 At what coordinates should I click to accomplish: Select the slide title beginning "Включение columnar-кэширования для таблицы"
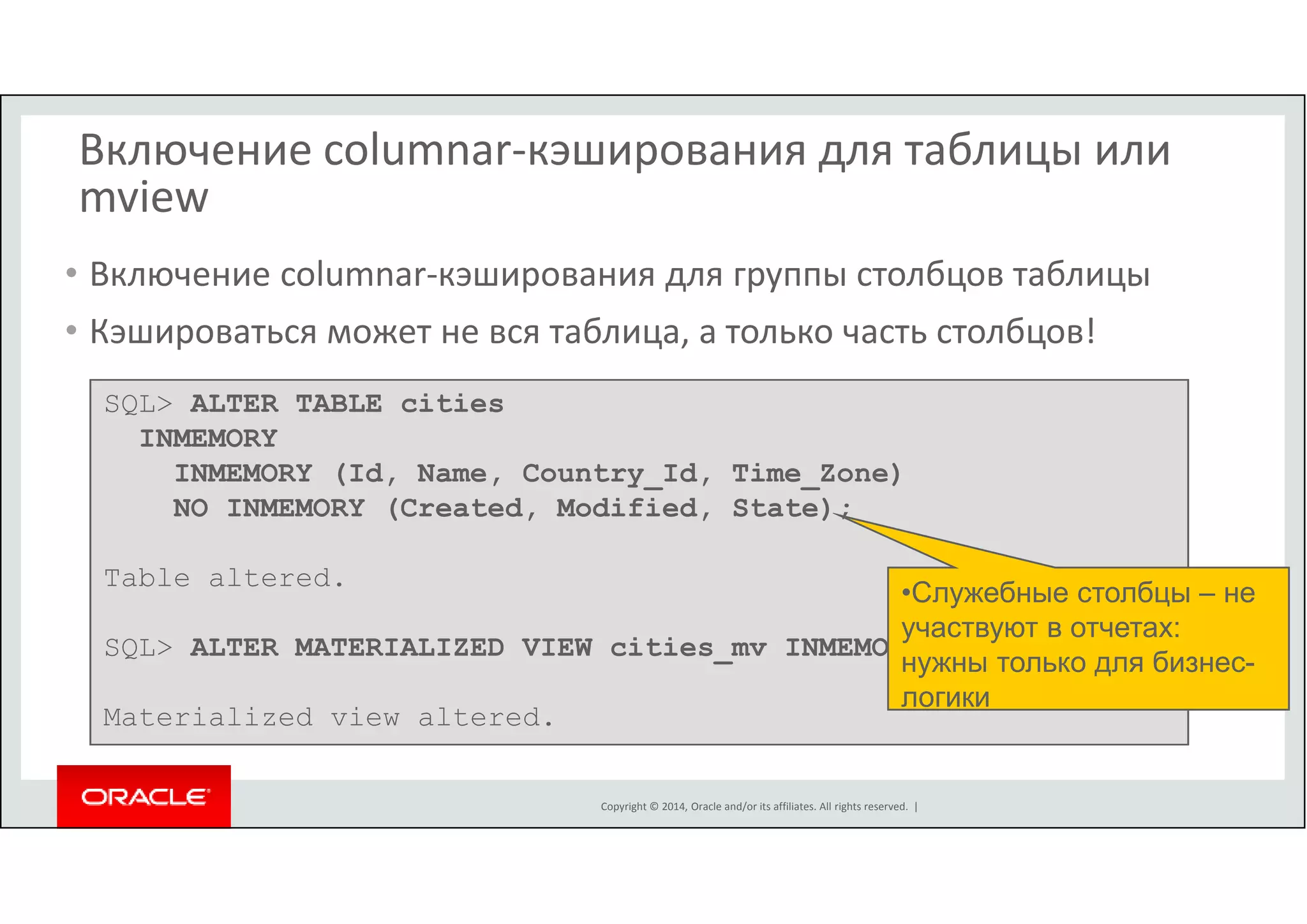click(x=625, y=173)
